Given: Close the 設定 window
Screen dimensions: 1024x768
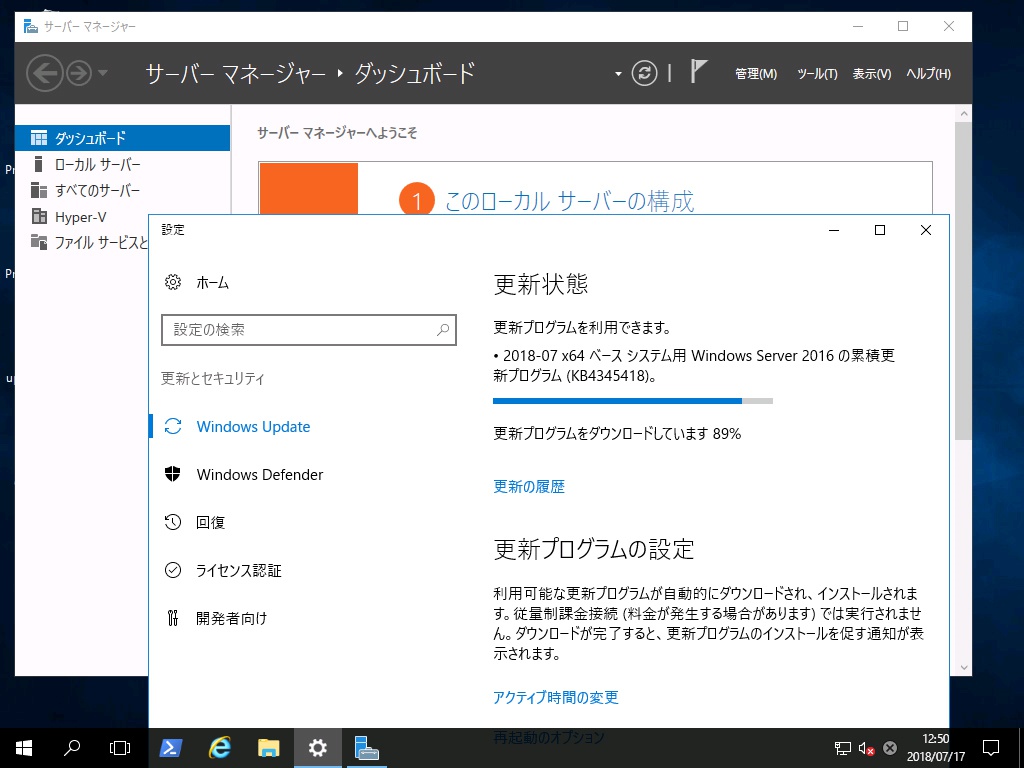Looking at the screenshot, I should tap(925, 230).
